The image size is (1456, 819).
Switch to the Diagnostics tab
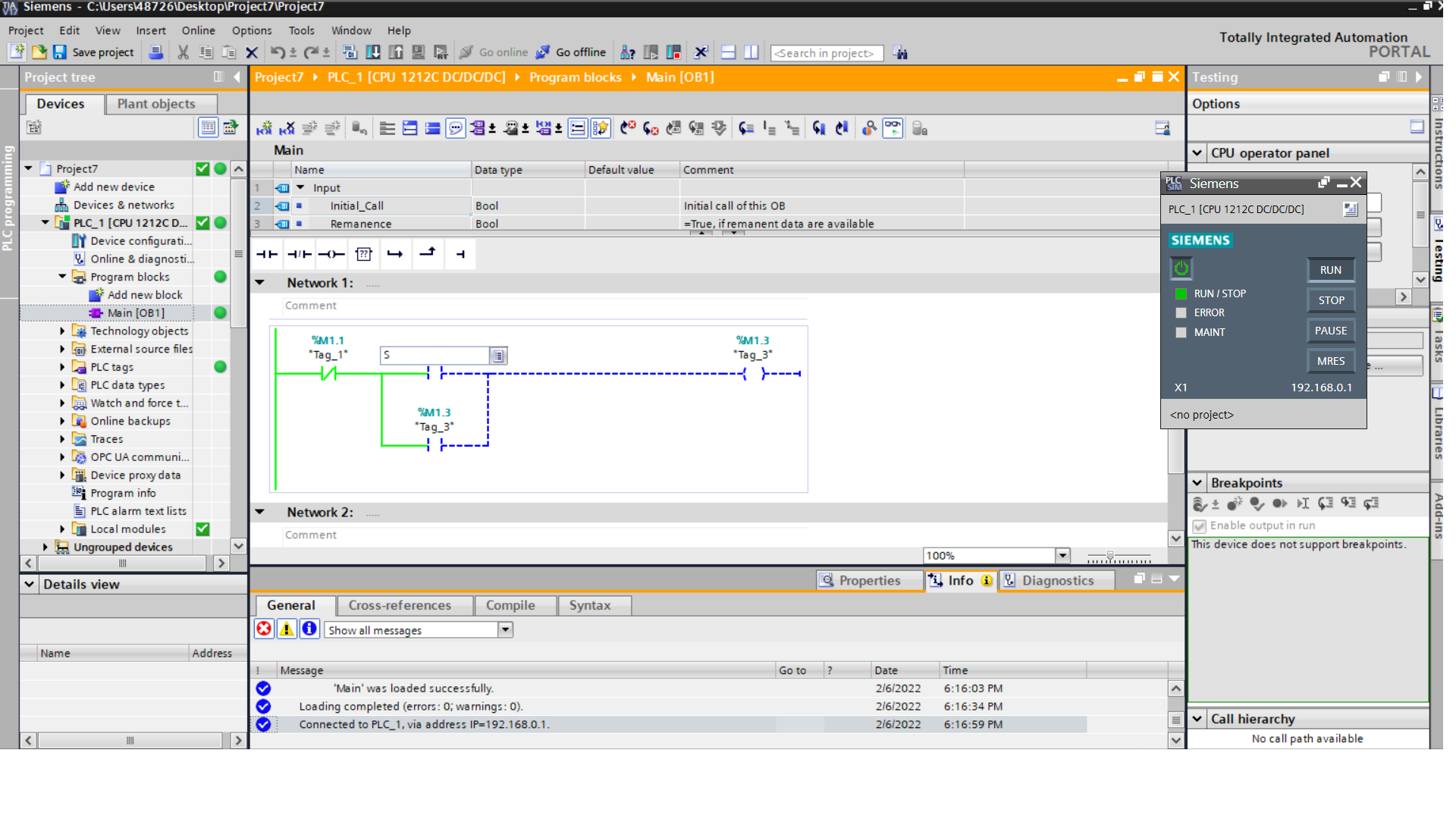tap(1057, 581)
